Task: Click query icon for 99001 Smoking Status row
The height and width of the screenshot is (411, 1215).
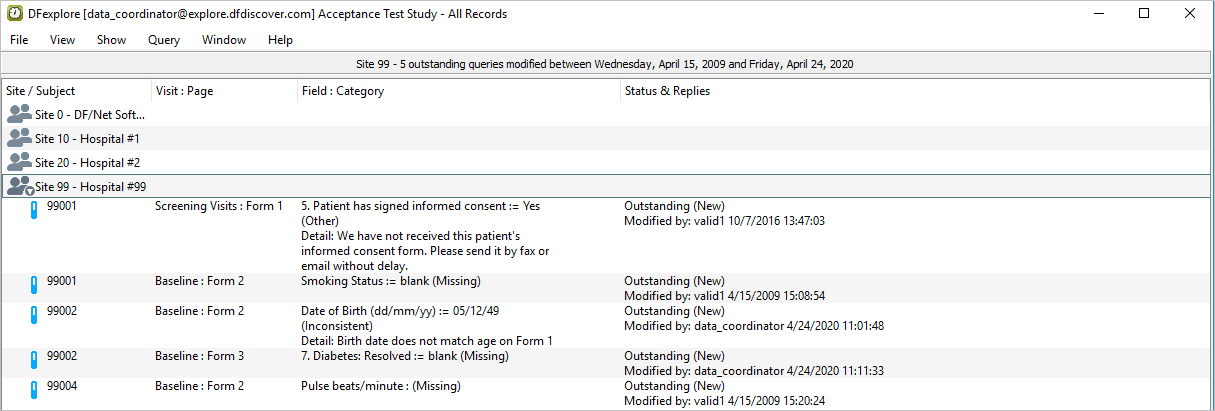Action: point(33,286)
